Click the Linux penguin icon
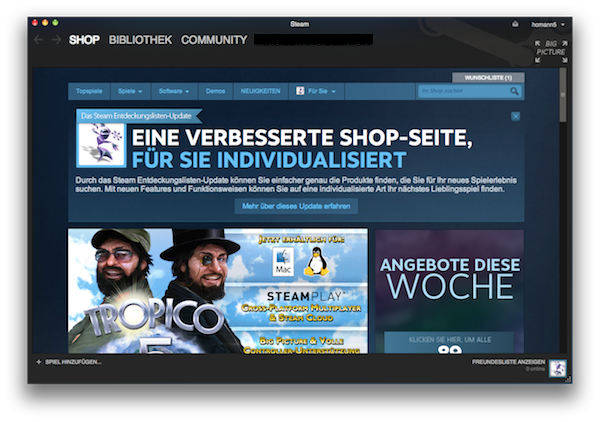 (x=316, y=261)
